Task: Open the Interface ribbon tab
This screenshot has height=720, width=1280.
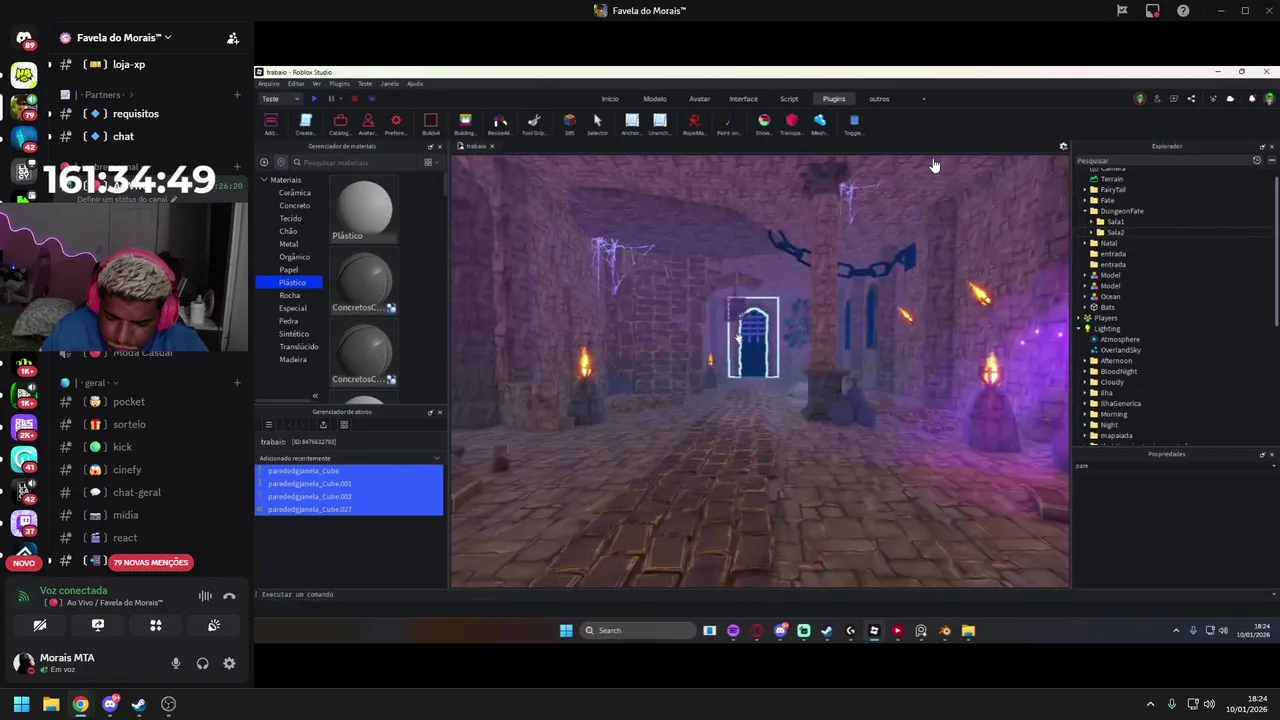Action: [x=743, y=99]
